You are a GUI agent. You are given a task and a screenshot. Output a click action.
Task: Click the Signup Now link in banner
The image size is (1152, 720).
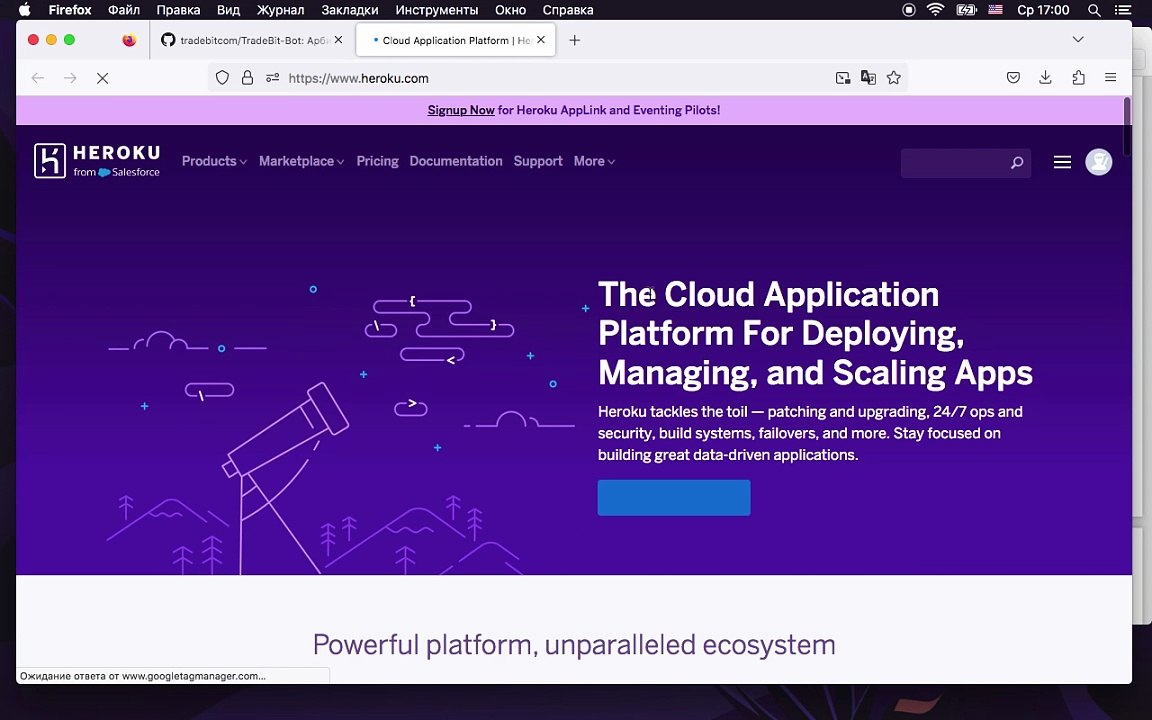coord(461,110)
